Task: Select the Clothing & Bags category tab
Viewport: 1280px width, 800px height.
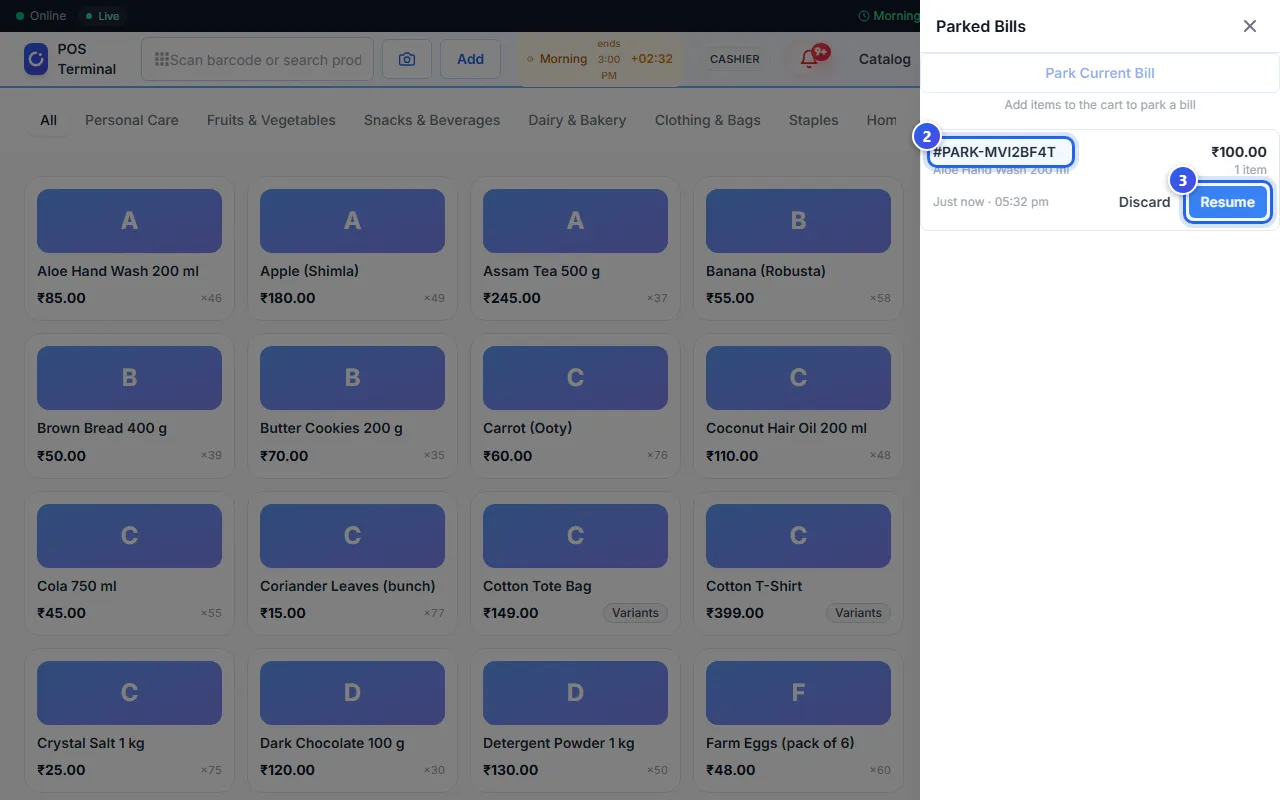Action: (708, 120)
